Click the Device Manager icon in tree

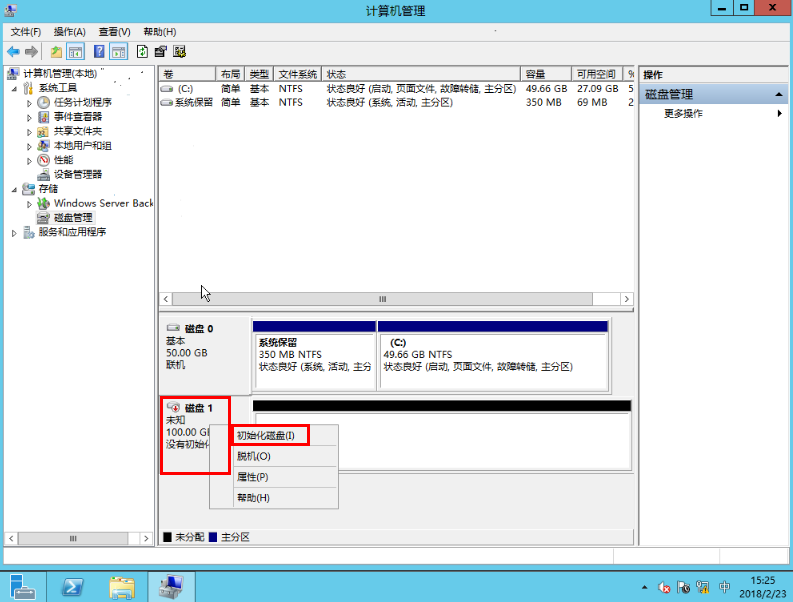tap(43, 175)
